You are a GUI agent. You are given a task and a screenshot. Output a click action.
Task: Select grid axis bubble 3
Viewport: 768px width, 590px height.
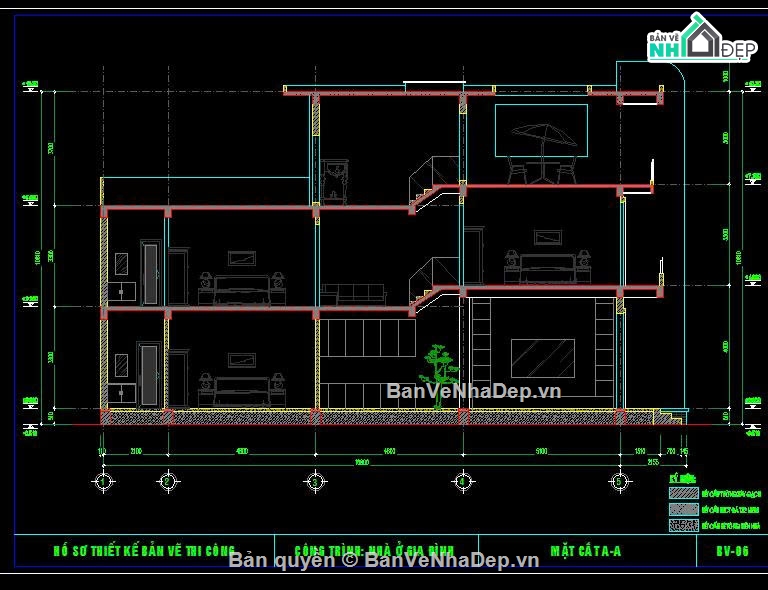click(x=315, y=482)
